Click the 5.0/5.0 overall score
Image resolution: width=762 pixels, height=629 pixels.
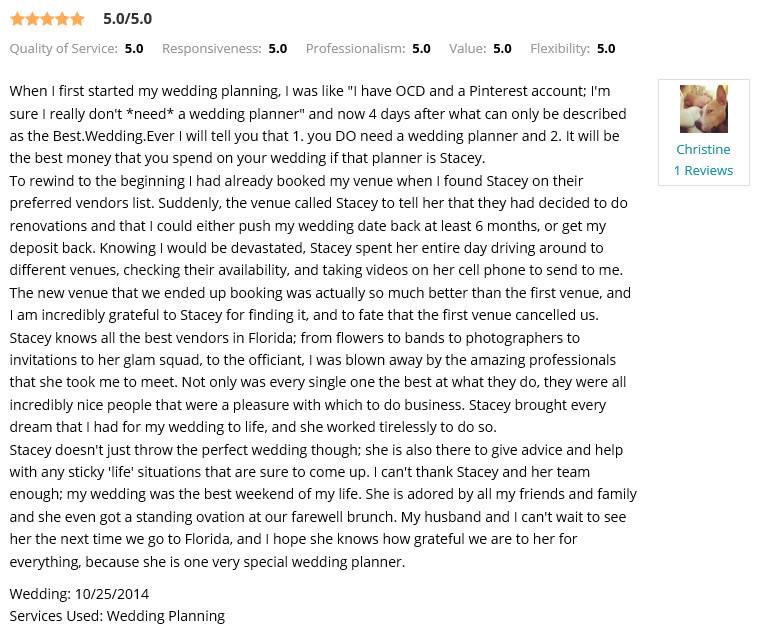click(127, 19)
